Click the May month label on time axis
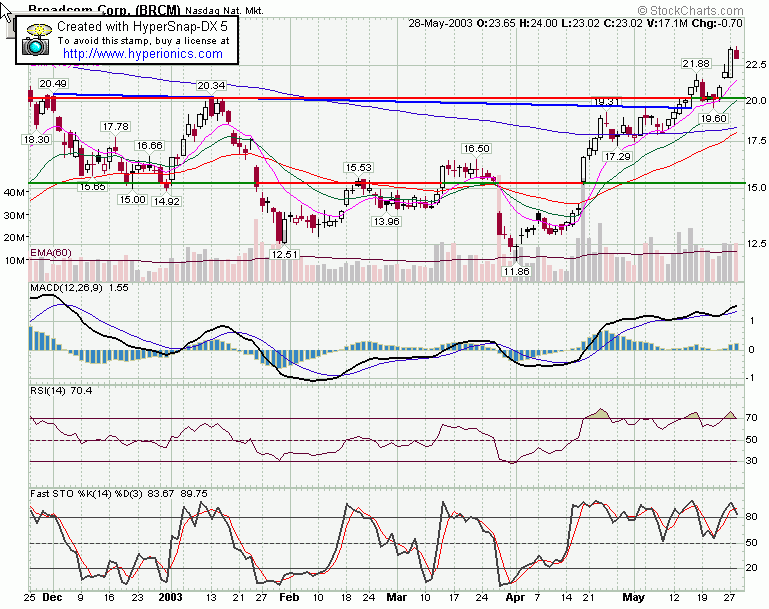Screen dimensions: 769x609 (634, 597)
